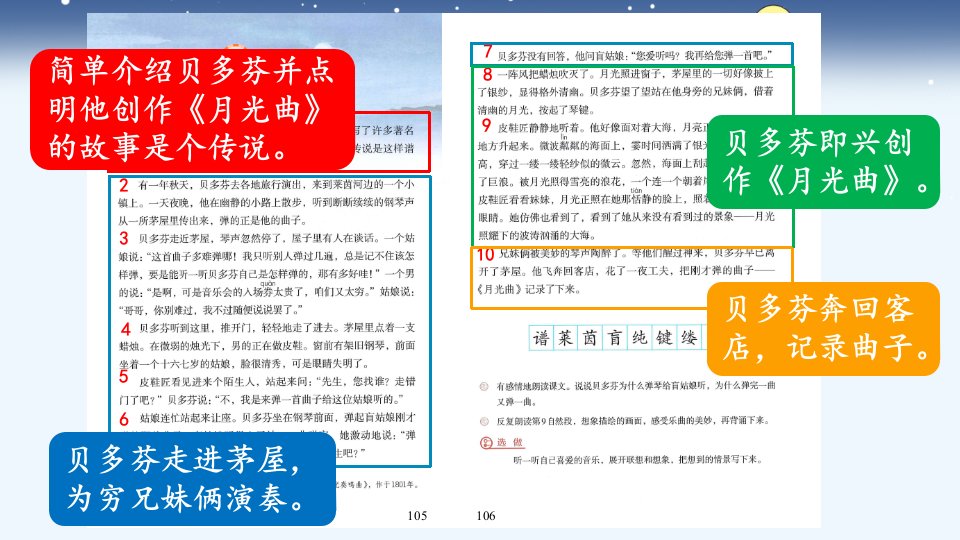Click the line “哥哥，你别难过，我不过随便说说罢了。”

click(211, 309)
